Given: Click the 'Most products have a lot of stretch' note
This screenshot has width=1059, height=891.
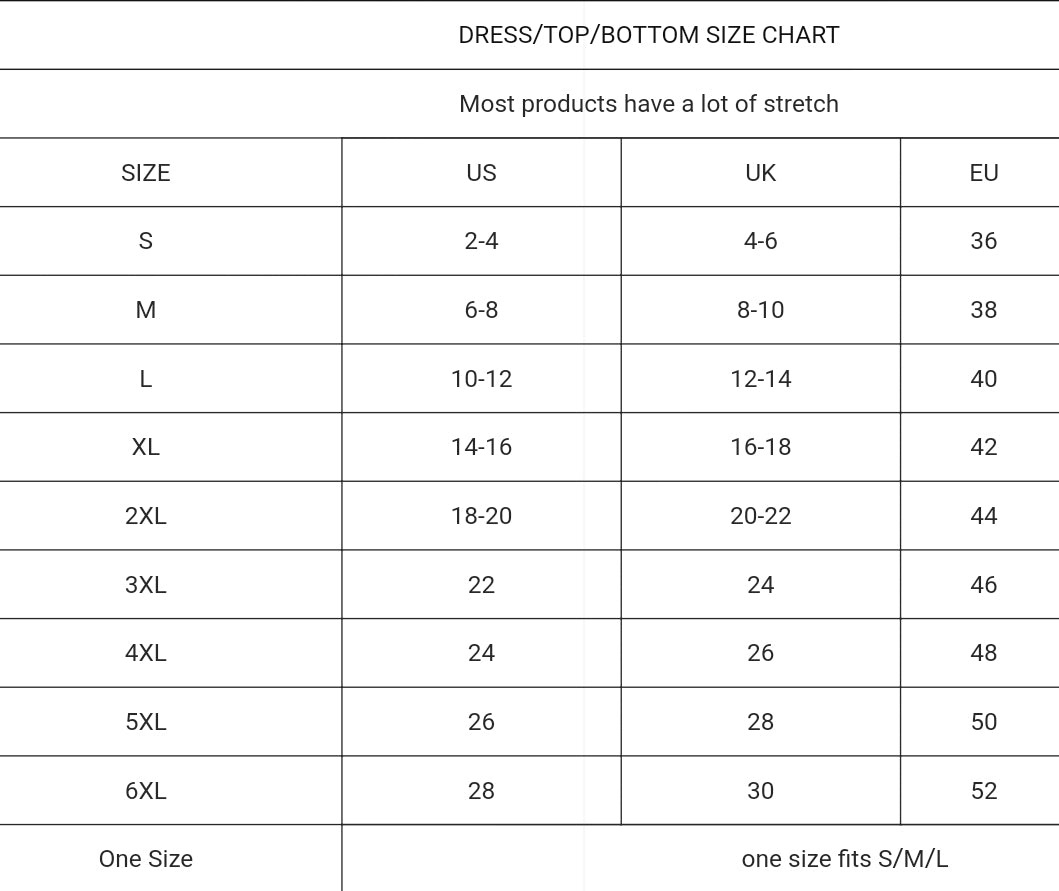Looking at the screenshot, I should (648, 104).
